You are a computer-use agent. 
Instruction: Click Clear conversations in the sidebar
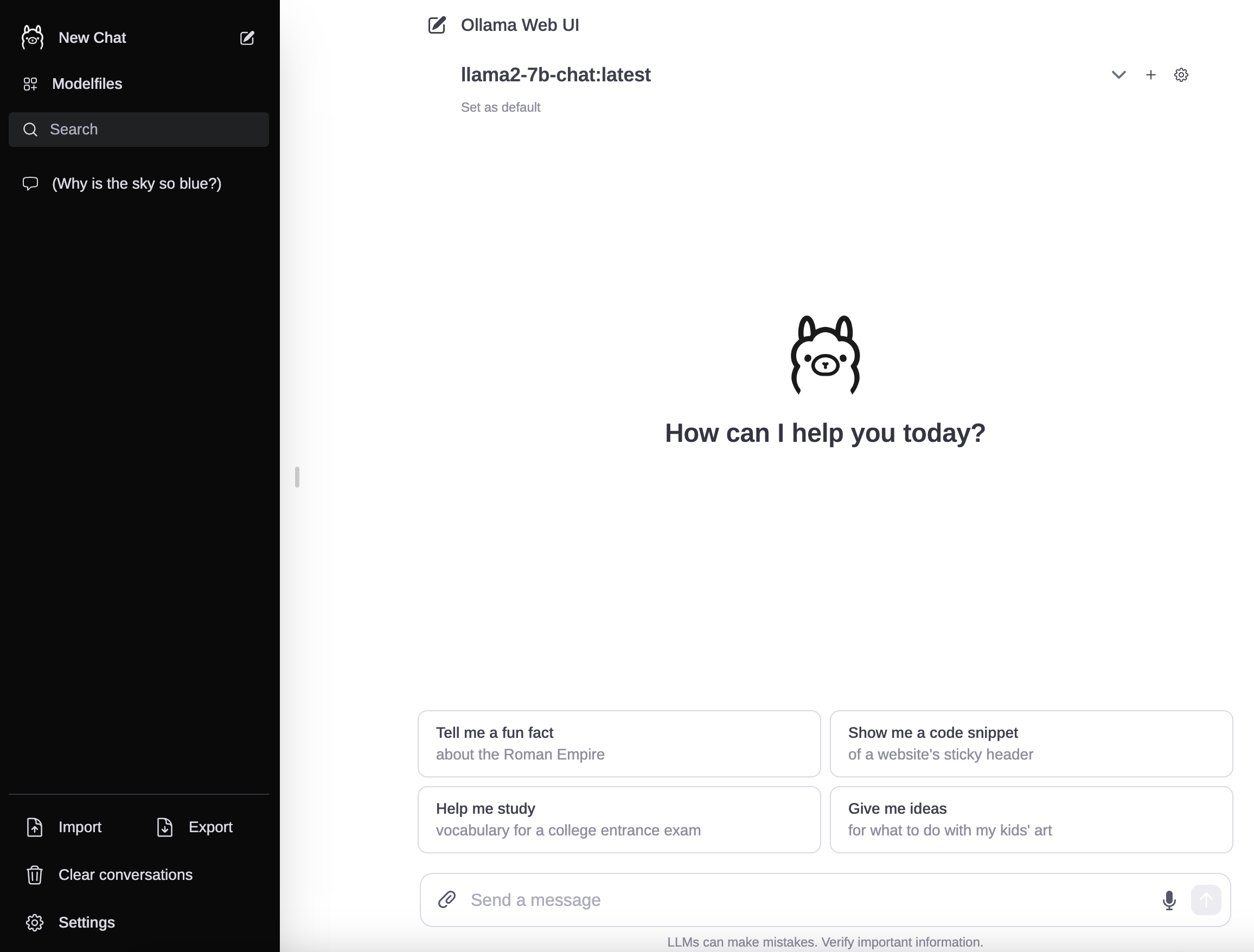[125, 875]
